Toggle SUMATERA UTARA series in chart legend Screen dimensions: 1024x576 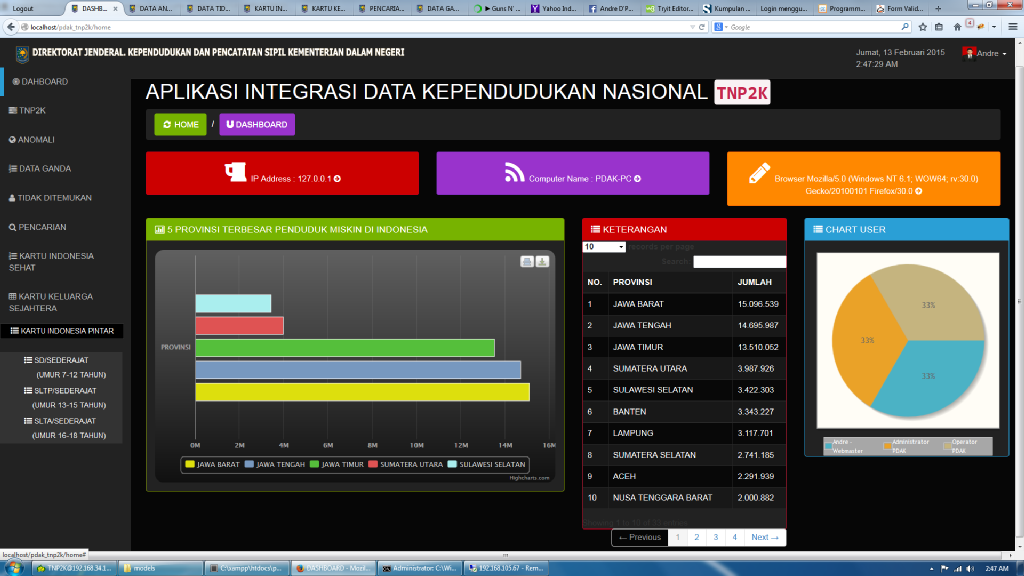404,464
